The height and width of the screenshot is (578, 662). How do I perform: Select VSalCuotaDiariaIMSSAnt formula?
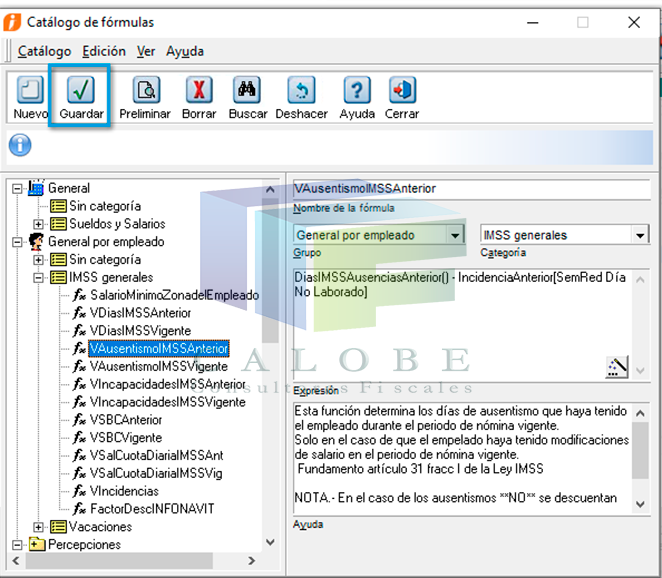pyautogui.click(x=156, y=455)
